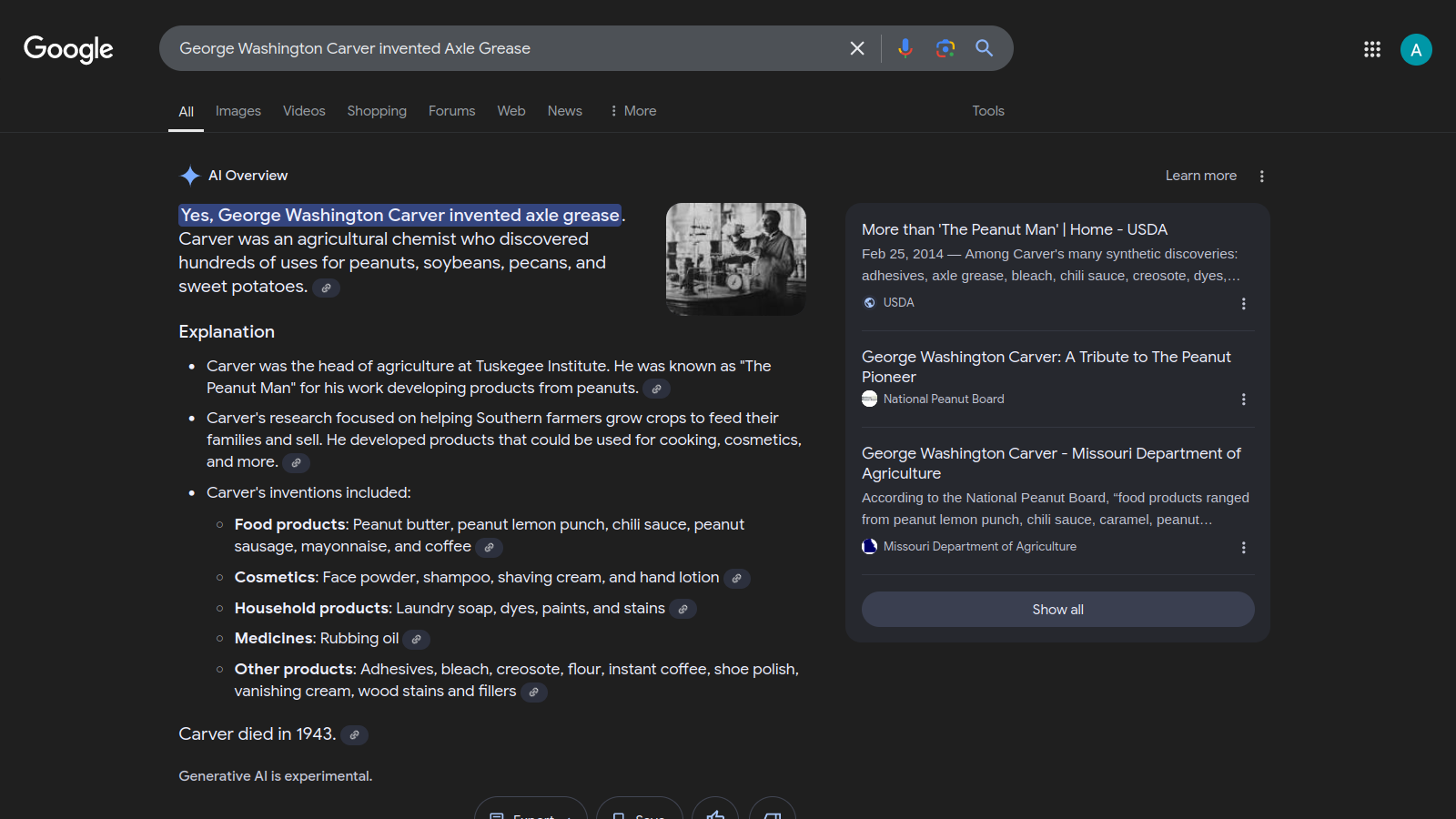1456x819 pixels.
Task: Click the AI Overview sparkle icon
Action: [190, 176]
